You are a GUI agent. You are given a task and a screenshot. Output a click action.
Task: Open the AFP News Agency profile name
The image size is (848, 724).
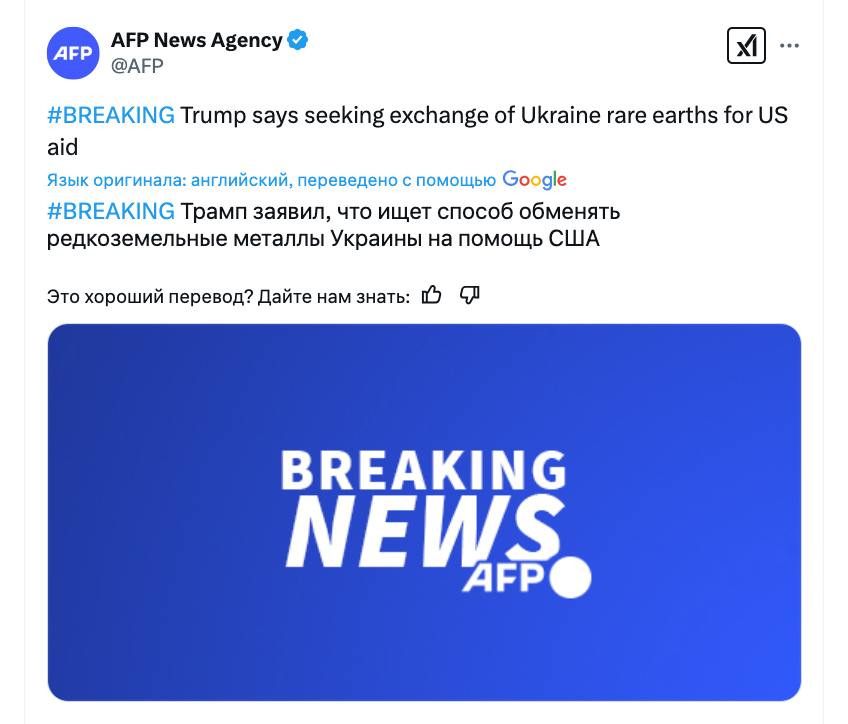pyautogui.click(x=196, y=40)
